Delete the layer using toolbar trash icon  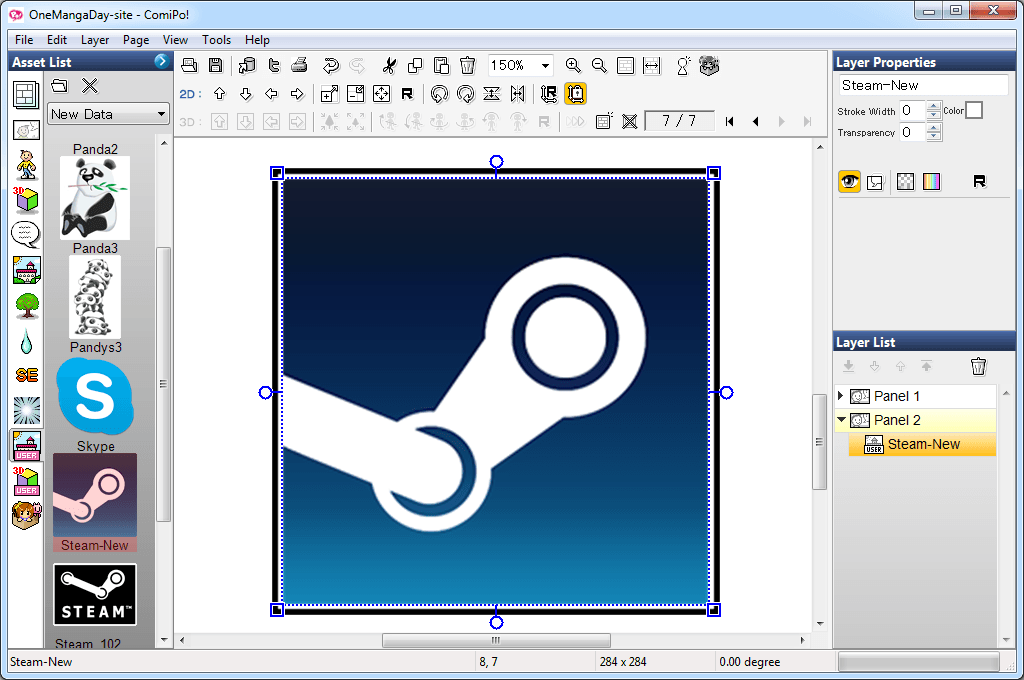coord(468,65)
